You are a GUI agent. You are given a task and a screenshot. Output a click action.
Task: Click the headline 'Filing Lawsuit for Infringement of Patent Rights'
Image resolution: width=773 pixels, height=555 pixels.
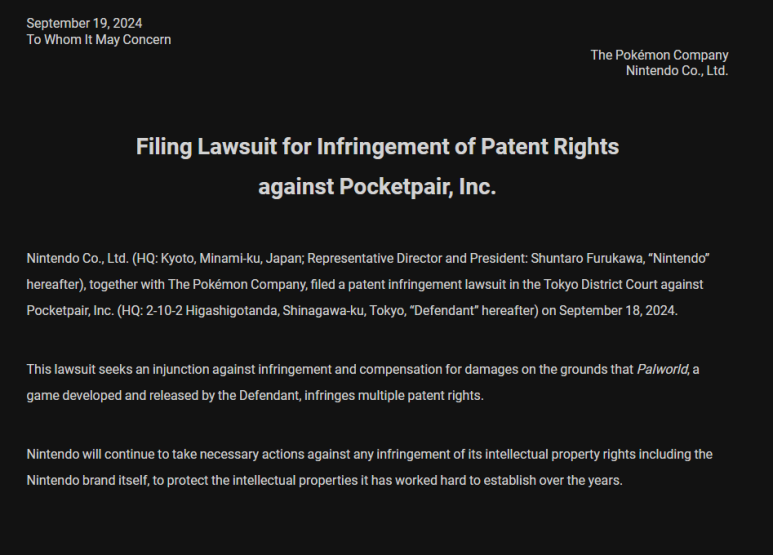(377, 147)
